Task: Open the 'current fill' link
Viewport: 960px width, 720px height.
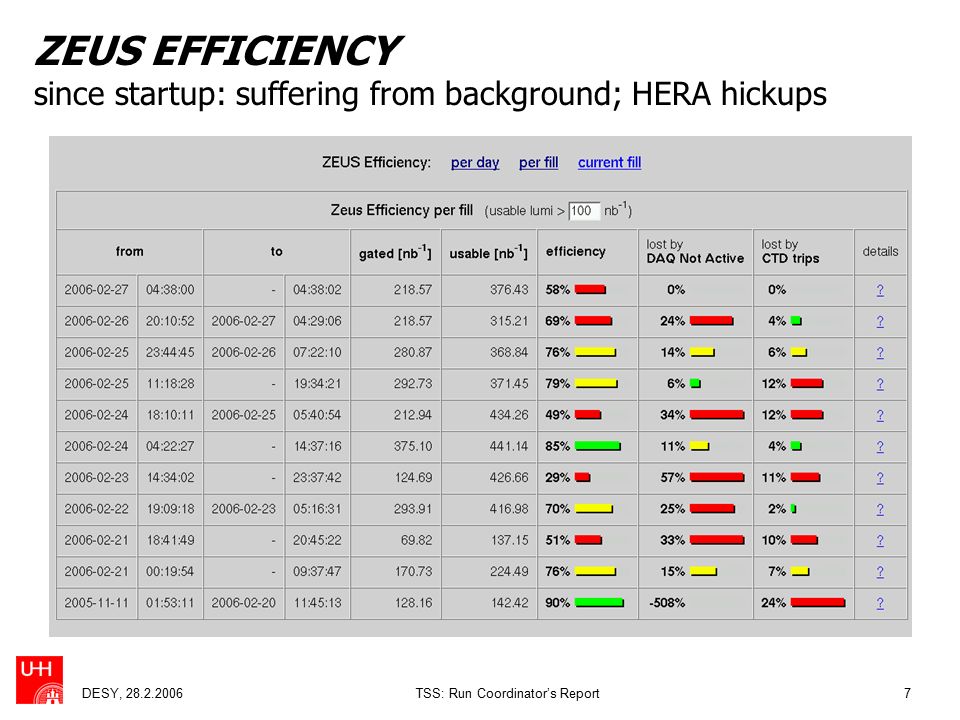Action: 609,162
